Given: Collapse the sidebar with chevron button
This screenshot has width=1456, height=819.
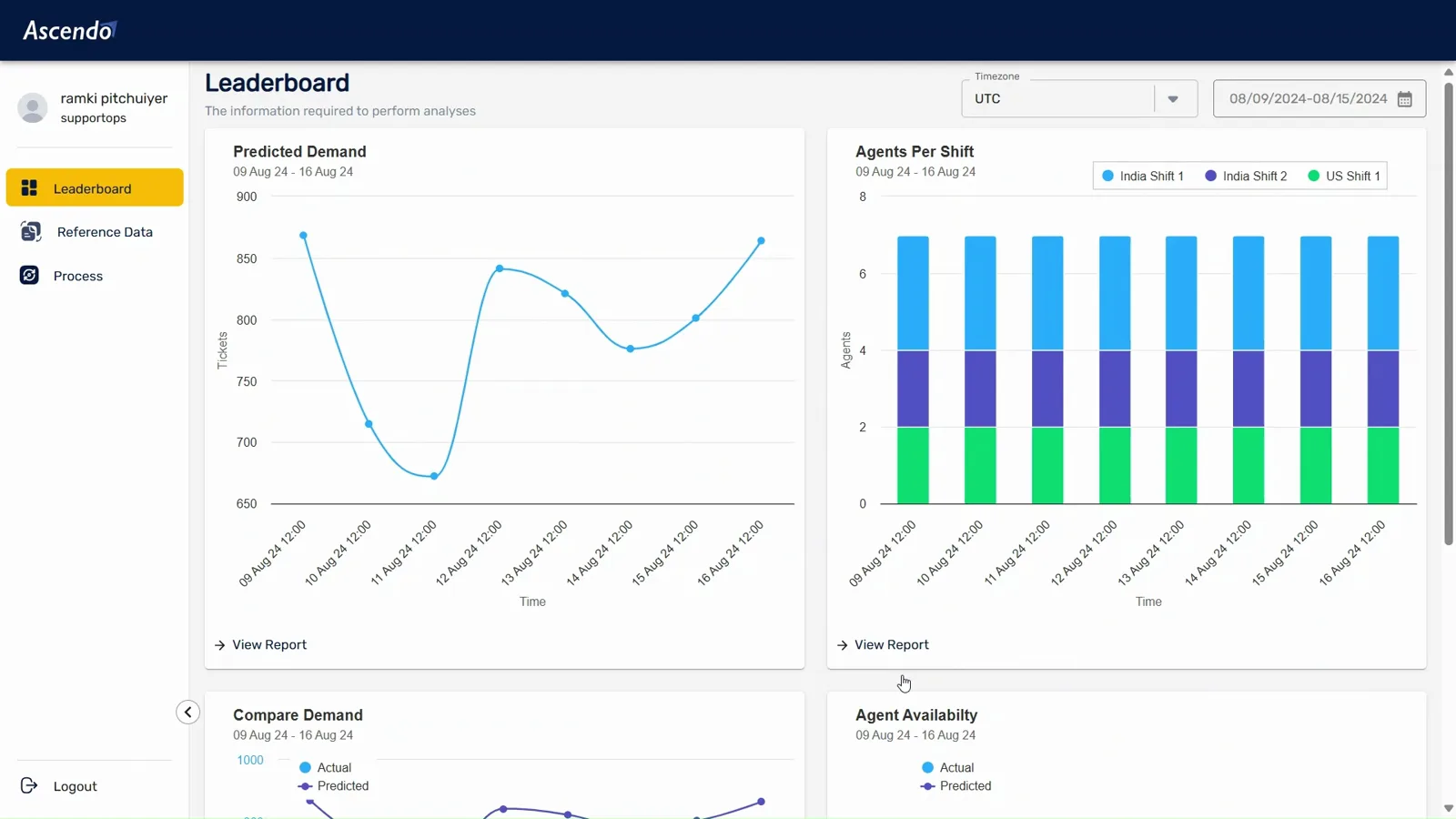Looking at the screenshot, I should point(187,712).
